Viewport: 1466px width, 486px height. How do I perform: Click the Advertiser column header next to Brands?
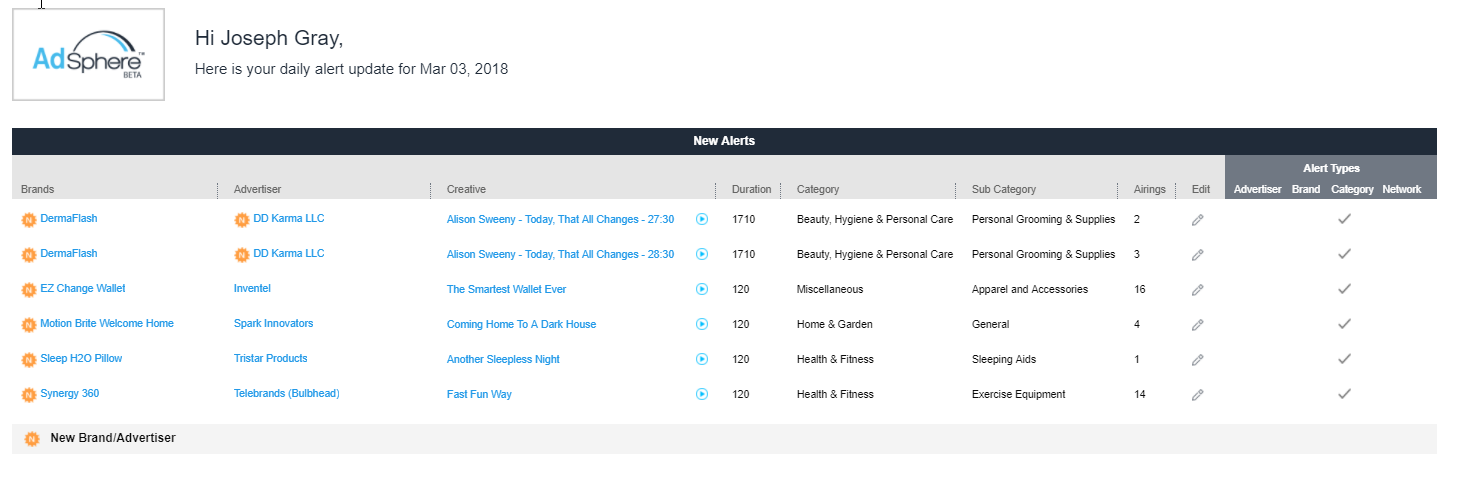258,189
